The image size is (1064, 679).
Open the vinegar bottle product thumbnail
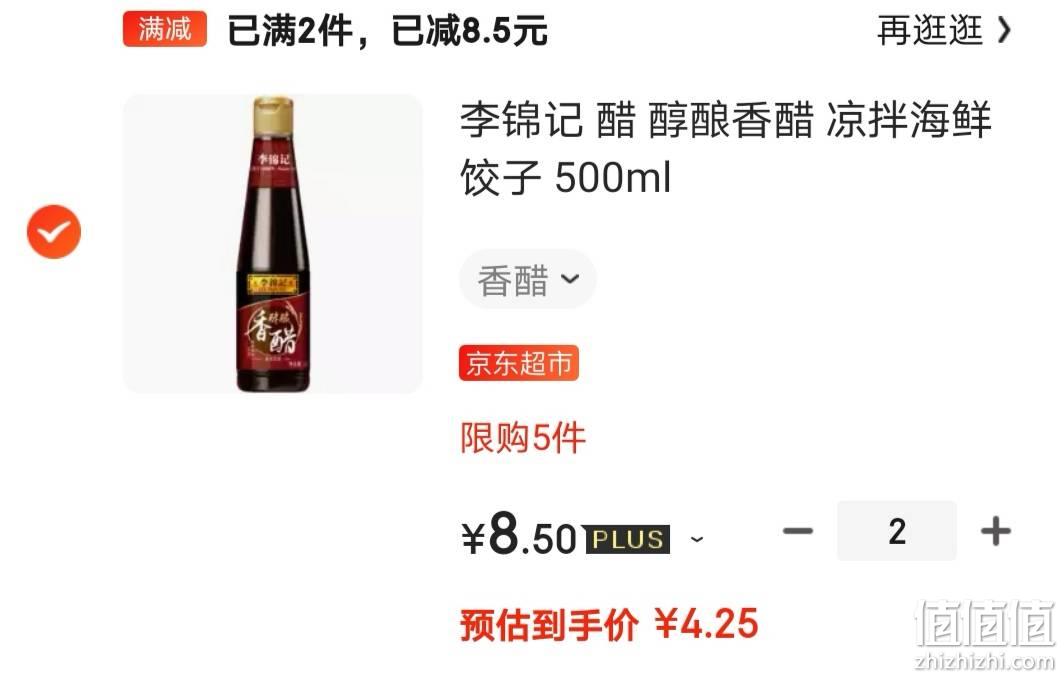[x=273, y=244]
